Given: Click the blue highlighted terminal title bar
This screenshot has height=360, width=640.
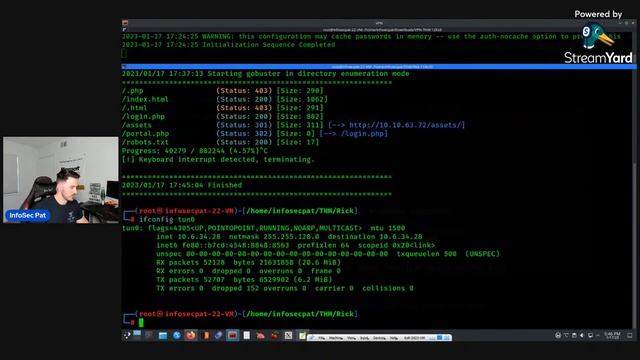Looking at the screenshot, I should pyautogui.click(x=379, y=67).
